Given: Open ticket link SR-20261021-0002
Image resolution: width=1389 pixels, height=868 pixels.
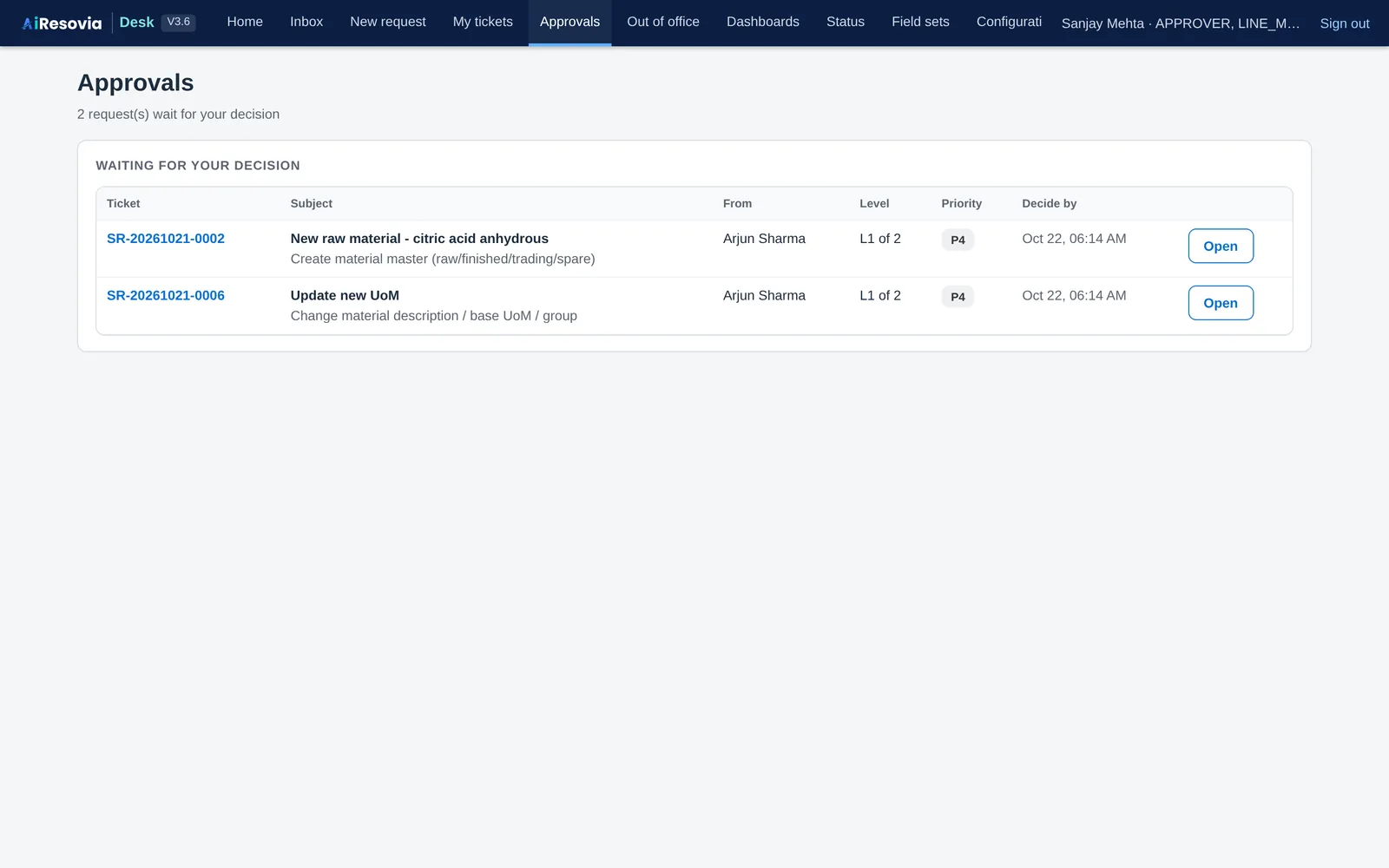Looking at the screenshot, I should (166, 239).
